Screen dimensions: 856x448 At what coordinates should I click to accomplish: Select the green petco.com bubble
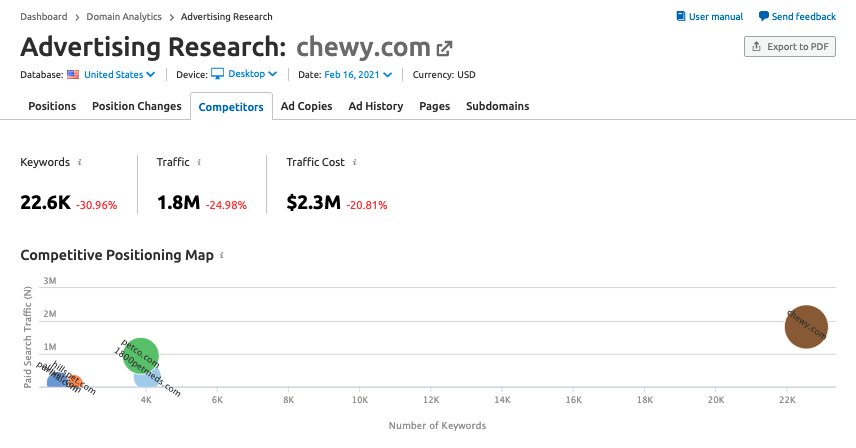[141, 355]
